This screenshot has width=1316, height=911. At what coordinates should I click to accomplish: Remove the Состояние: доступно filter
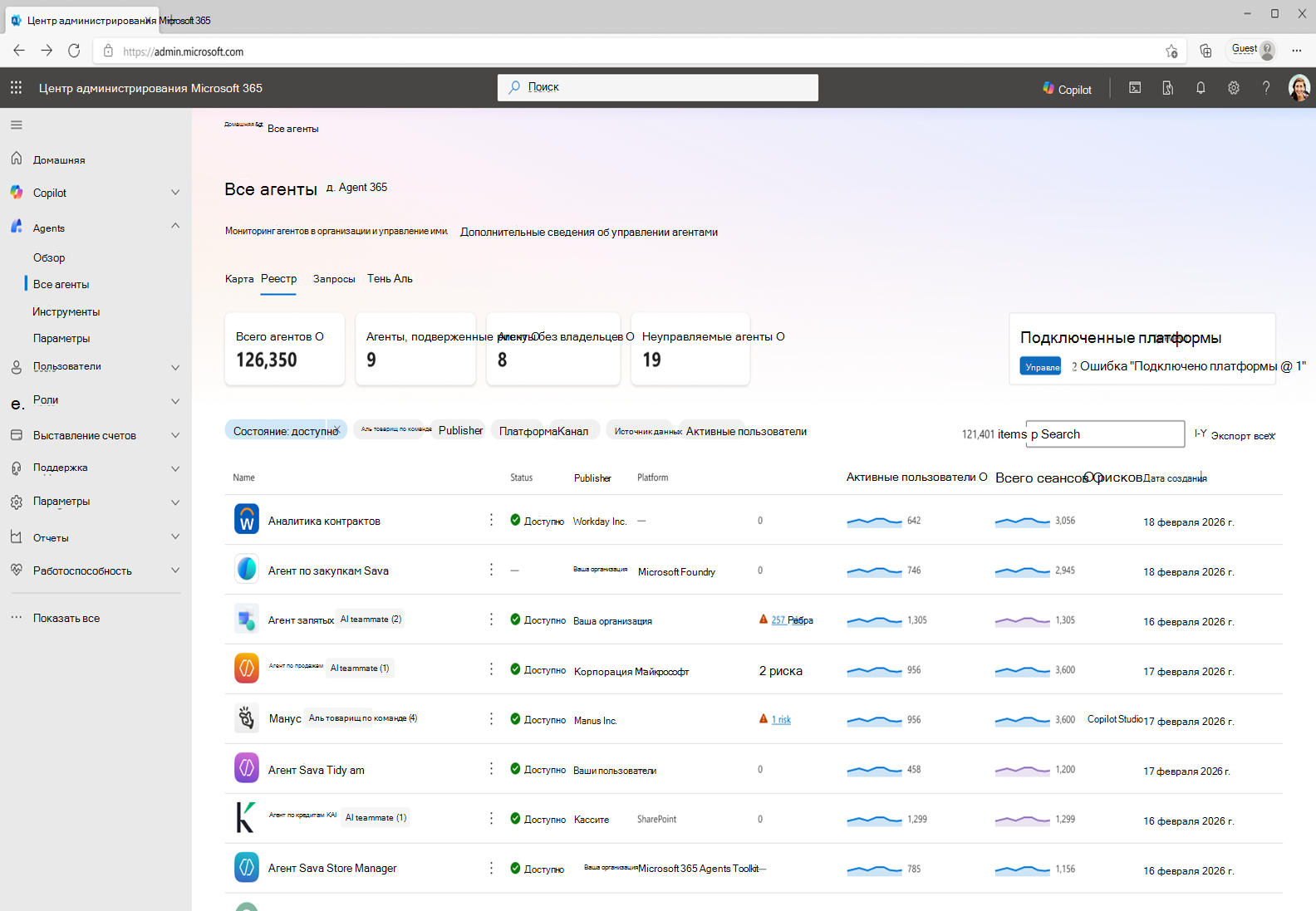click(336, 429)
